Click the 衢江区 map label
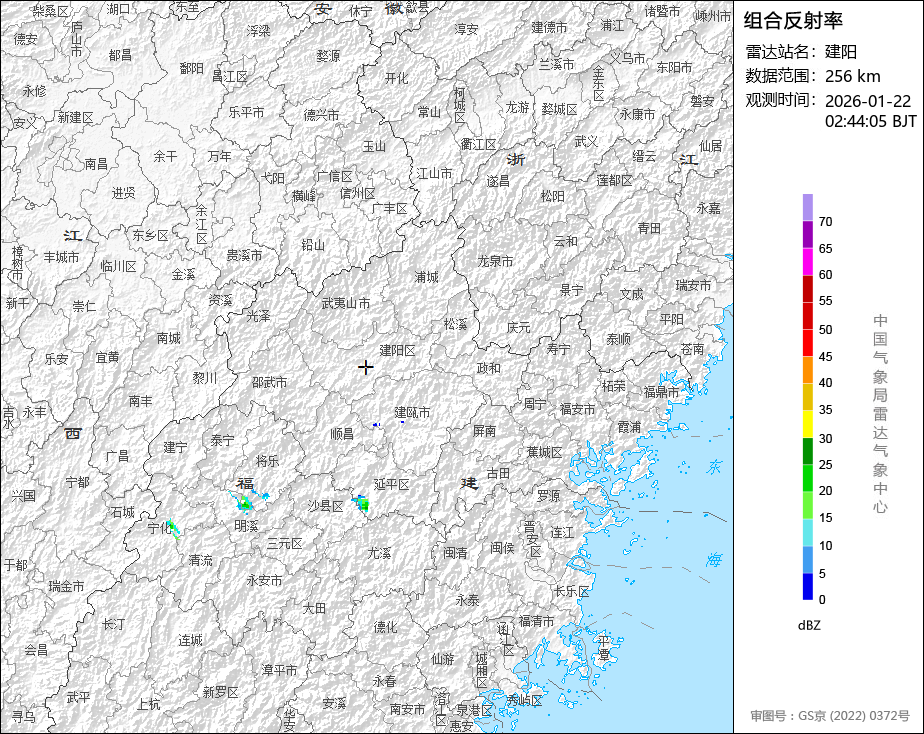924x734 pixels. [478, 144]
